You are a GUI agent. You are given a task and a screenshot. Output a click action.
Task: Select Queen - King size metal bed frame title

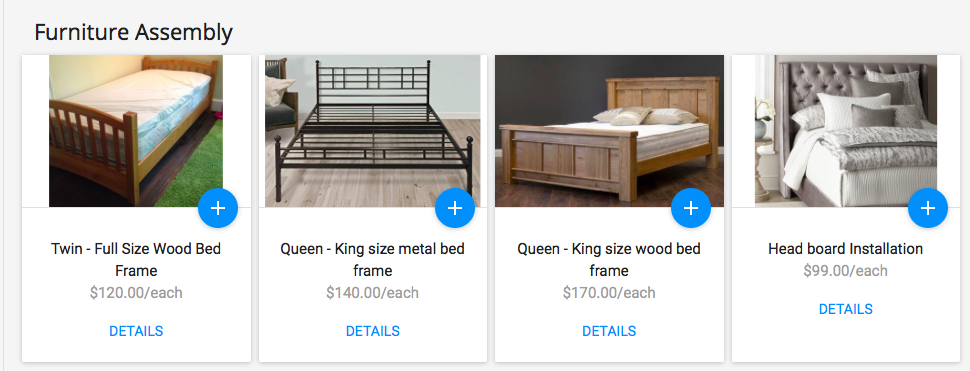point(372,260)
